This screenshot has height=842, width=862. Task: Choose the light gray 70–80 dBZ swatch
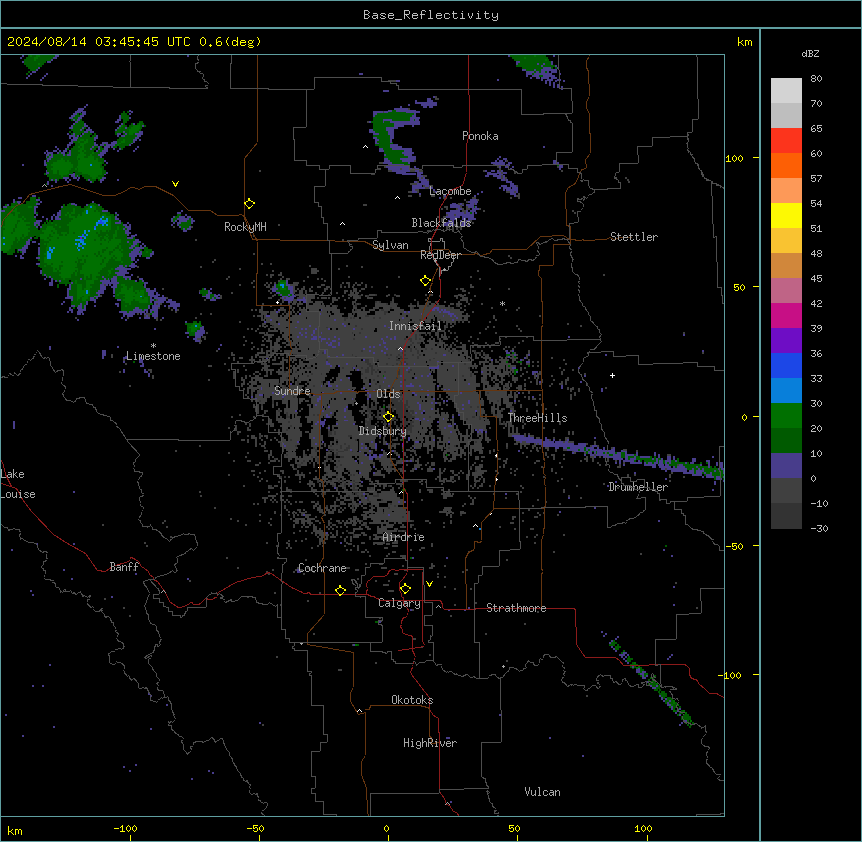click(x=786, y=91)
